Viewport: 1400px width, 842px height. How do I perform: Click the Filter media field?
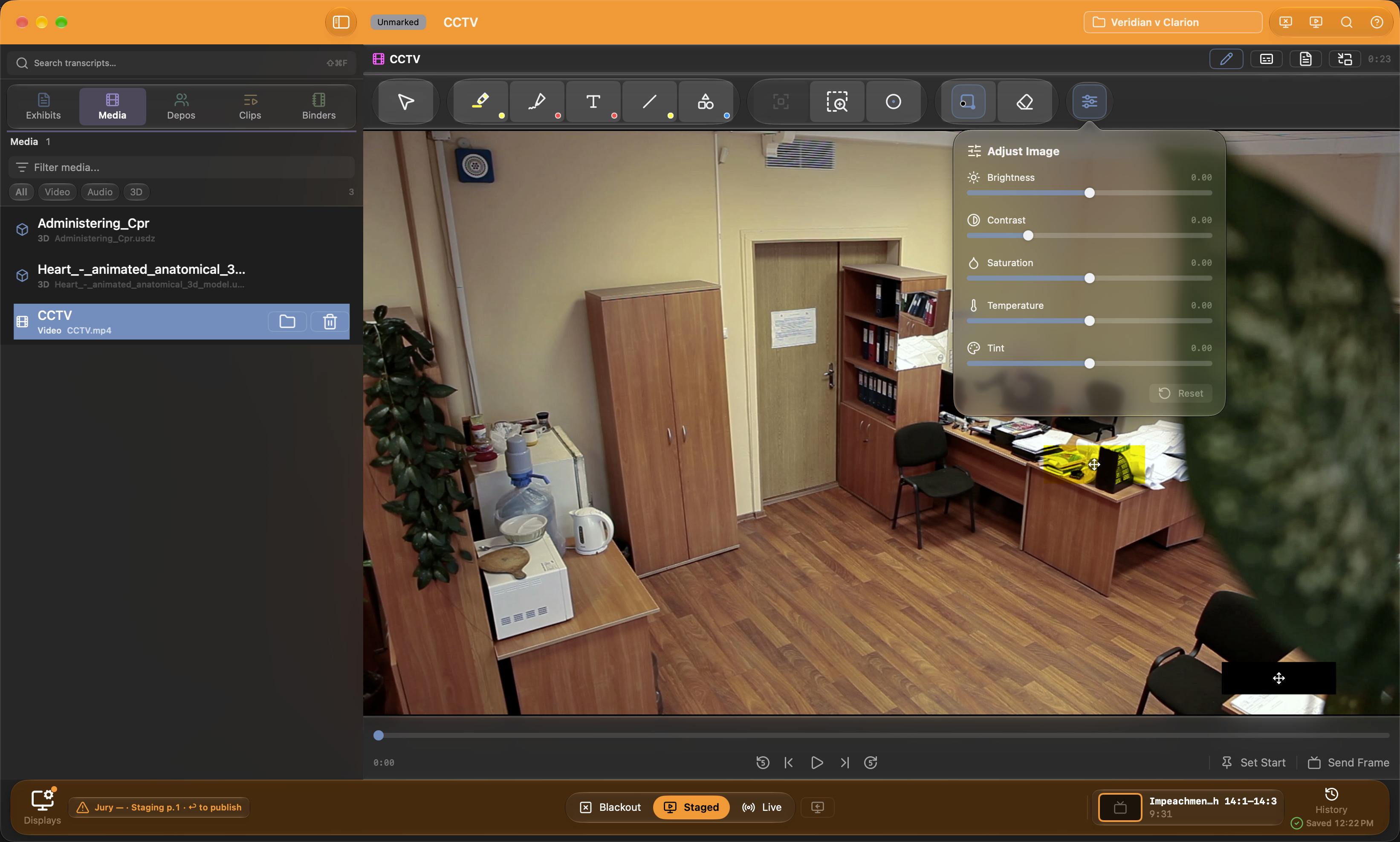[182, 167]
